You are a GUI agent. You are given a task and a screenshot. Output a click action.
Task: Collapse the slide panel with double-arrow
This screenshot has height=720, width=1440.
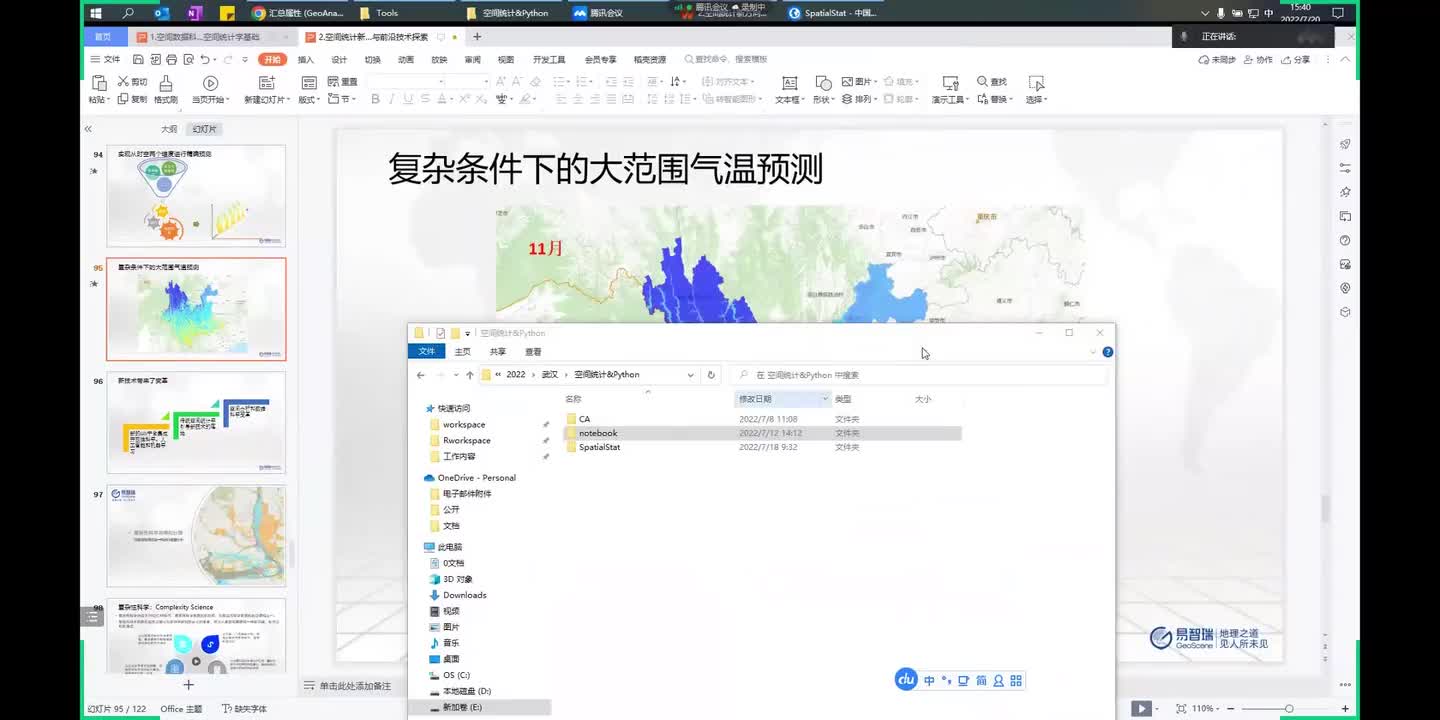click(88, 129)
